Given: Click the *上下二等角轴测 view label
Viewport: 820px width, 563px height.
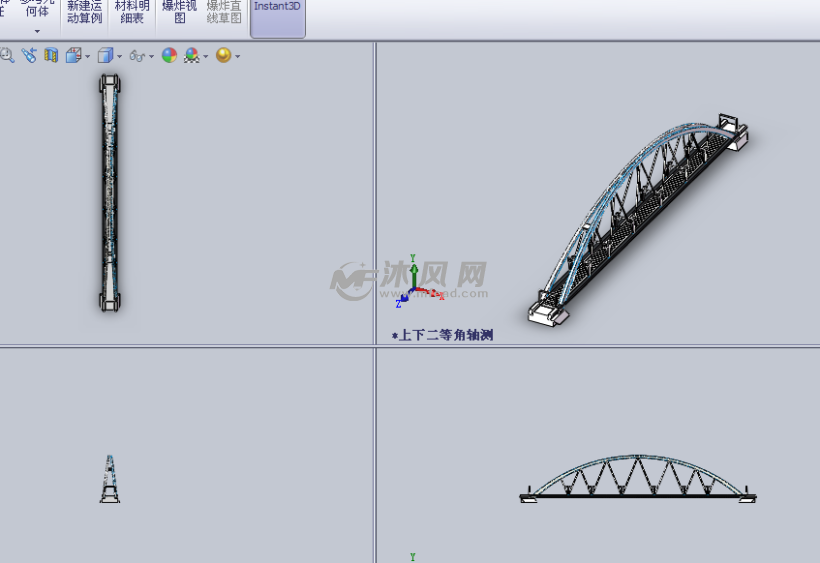Looking at the screenshot, I should click(x=442, y=335).
